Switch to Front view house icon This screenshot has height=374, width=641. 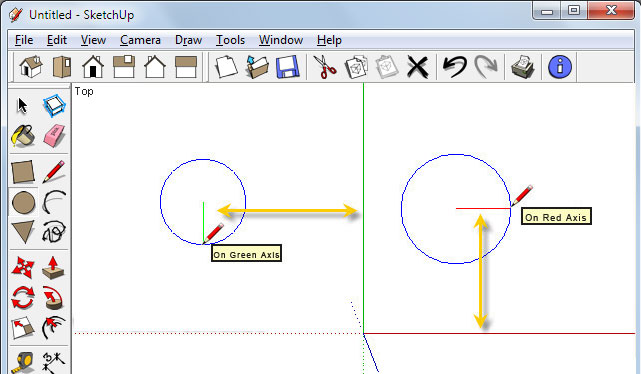coord(93,67)
